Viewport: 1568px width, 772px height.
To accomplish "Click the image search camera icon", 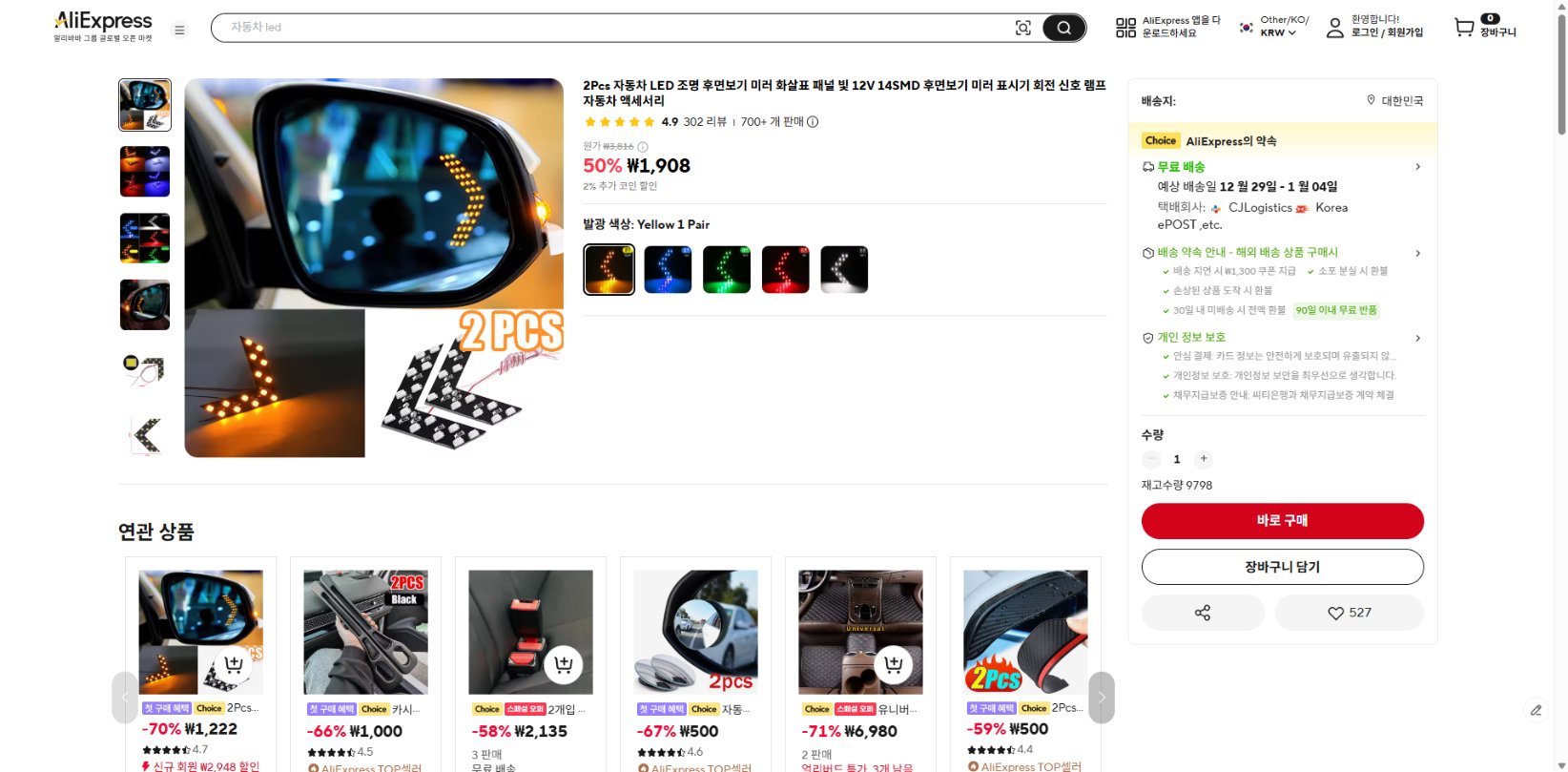I will (x=1022, y=28).
